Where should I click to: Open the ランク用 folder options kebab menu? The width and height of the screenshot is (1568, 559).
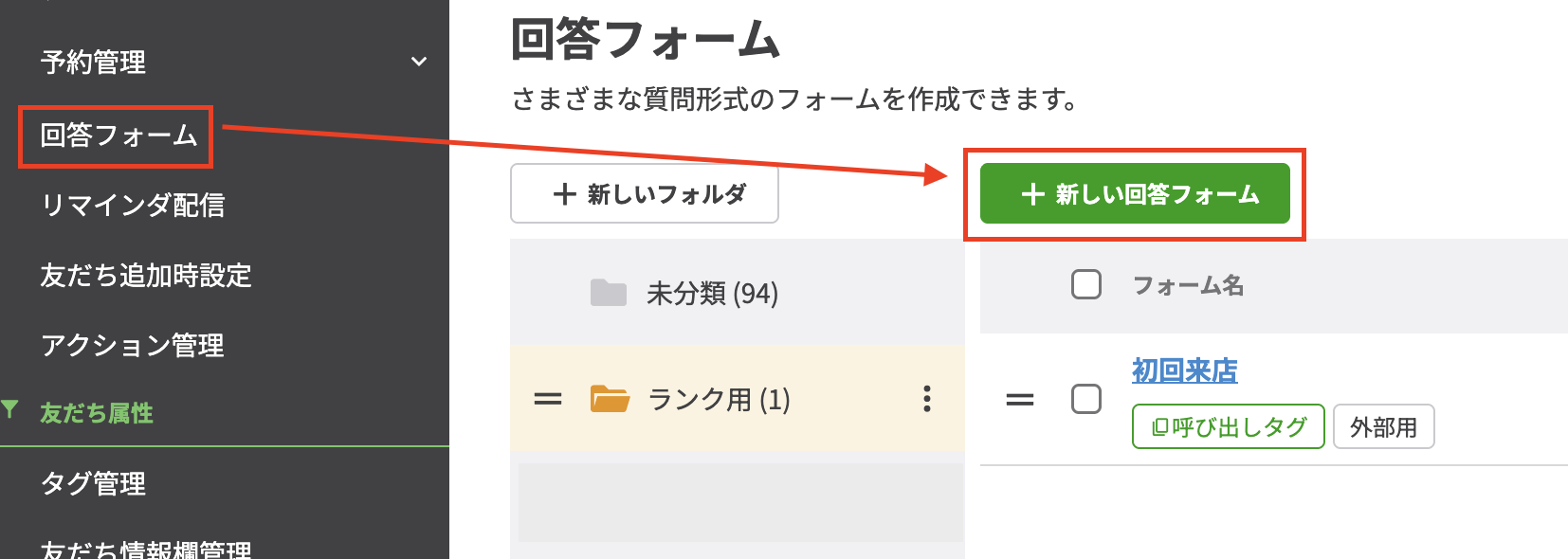(x=927, y=401)
